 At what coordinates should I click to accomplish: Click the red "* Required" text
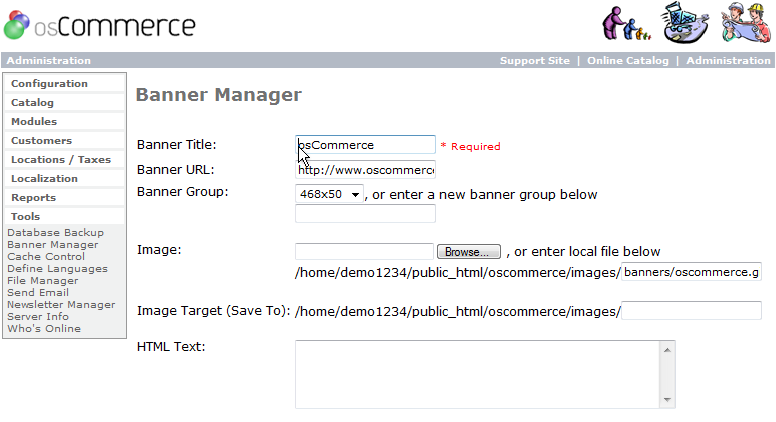click(471, 146)
